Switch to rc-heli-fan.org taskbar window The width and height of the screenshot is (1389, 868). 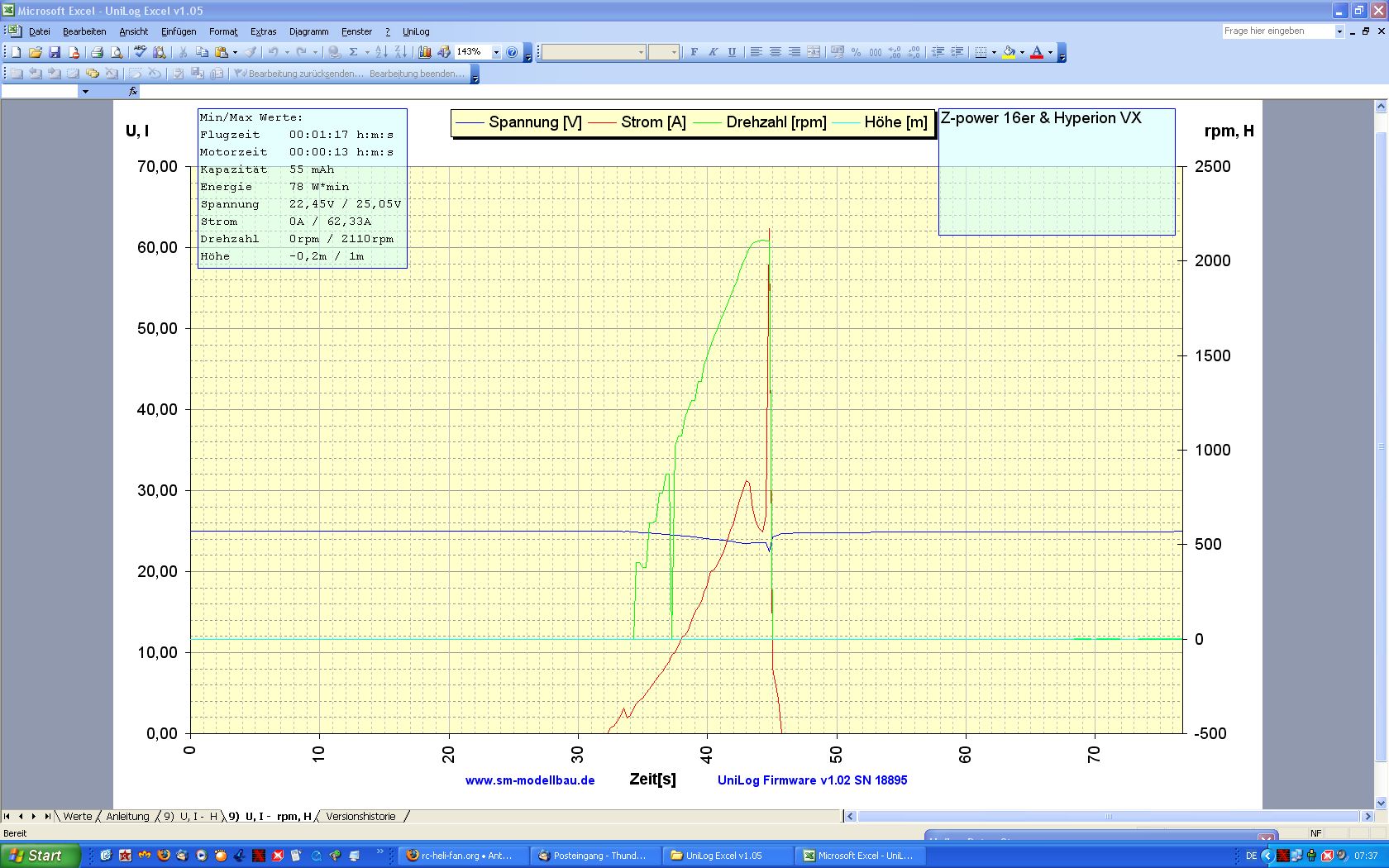click(x=463, y=856)
